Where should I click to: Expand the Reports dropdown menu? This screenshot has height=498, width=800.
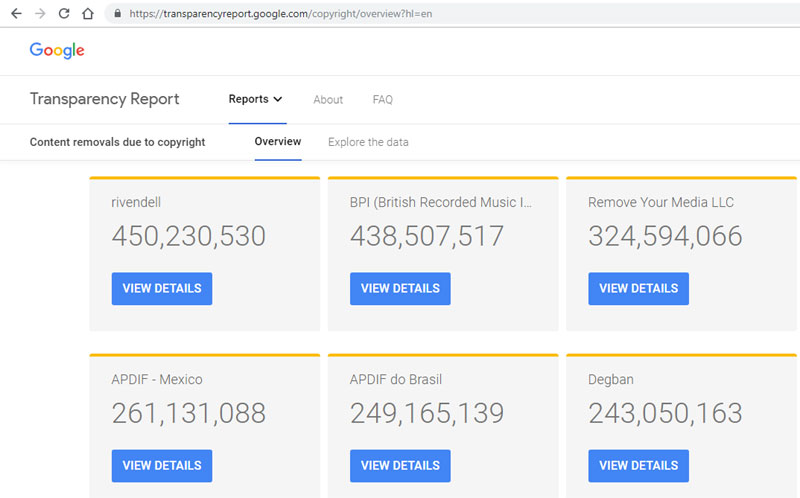(x=255, y=99)
